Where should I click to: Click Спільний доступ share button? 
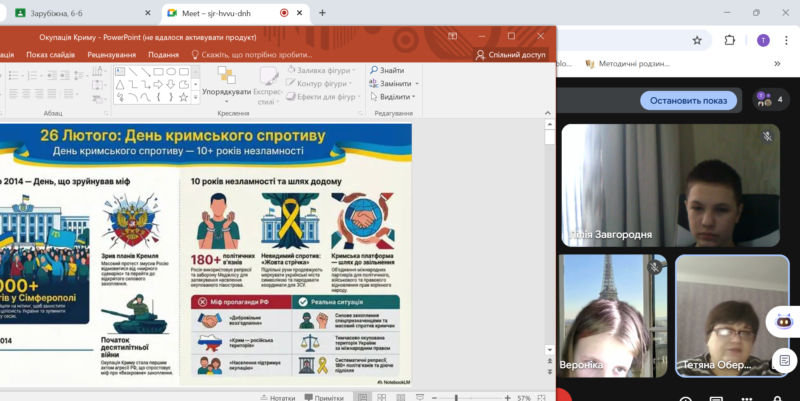tap(510, 55)
